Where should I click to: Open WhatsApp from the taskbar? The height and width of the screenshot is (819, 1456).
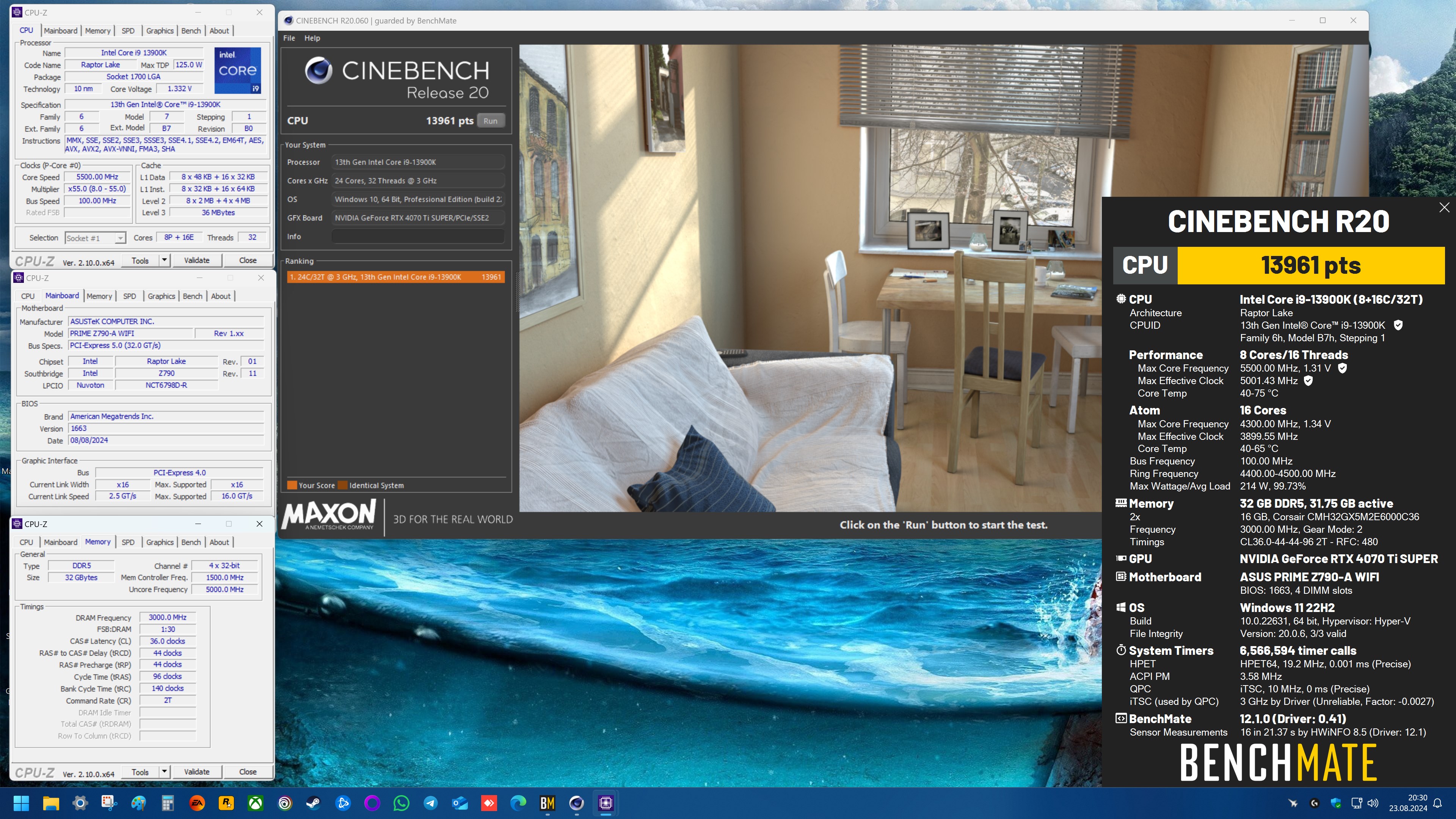click(401, 803)
